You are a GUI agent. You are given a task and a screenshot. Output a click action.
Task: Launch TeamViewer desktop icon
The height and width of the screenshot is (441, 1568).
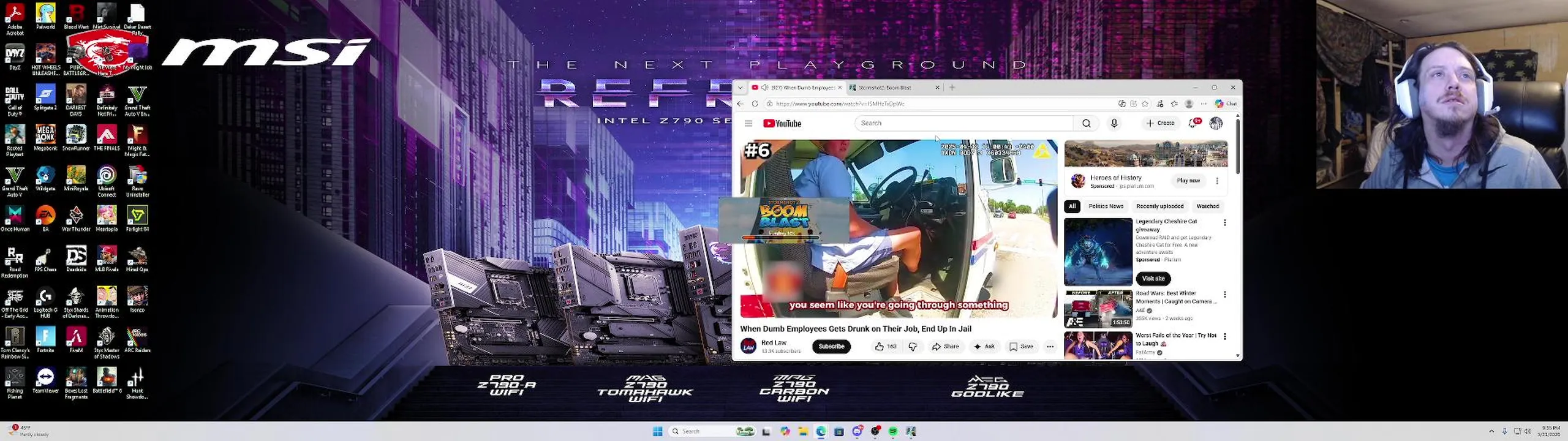[45, 380]
